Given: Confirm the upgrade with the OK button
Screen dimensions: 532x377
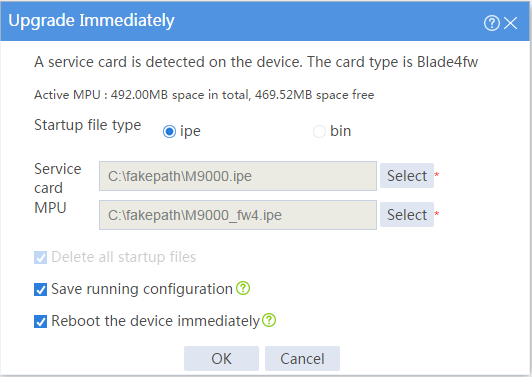Looking at the screenshot, I should [x=221, y=358].
